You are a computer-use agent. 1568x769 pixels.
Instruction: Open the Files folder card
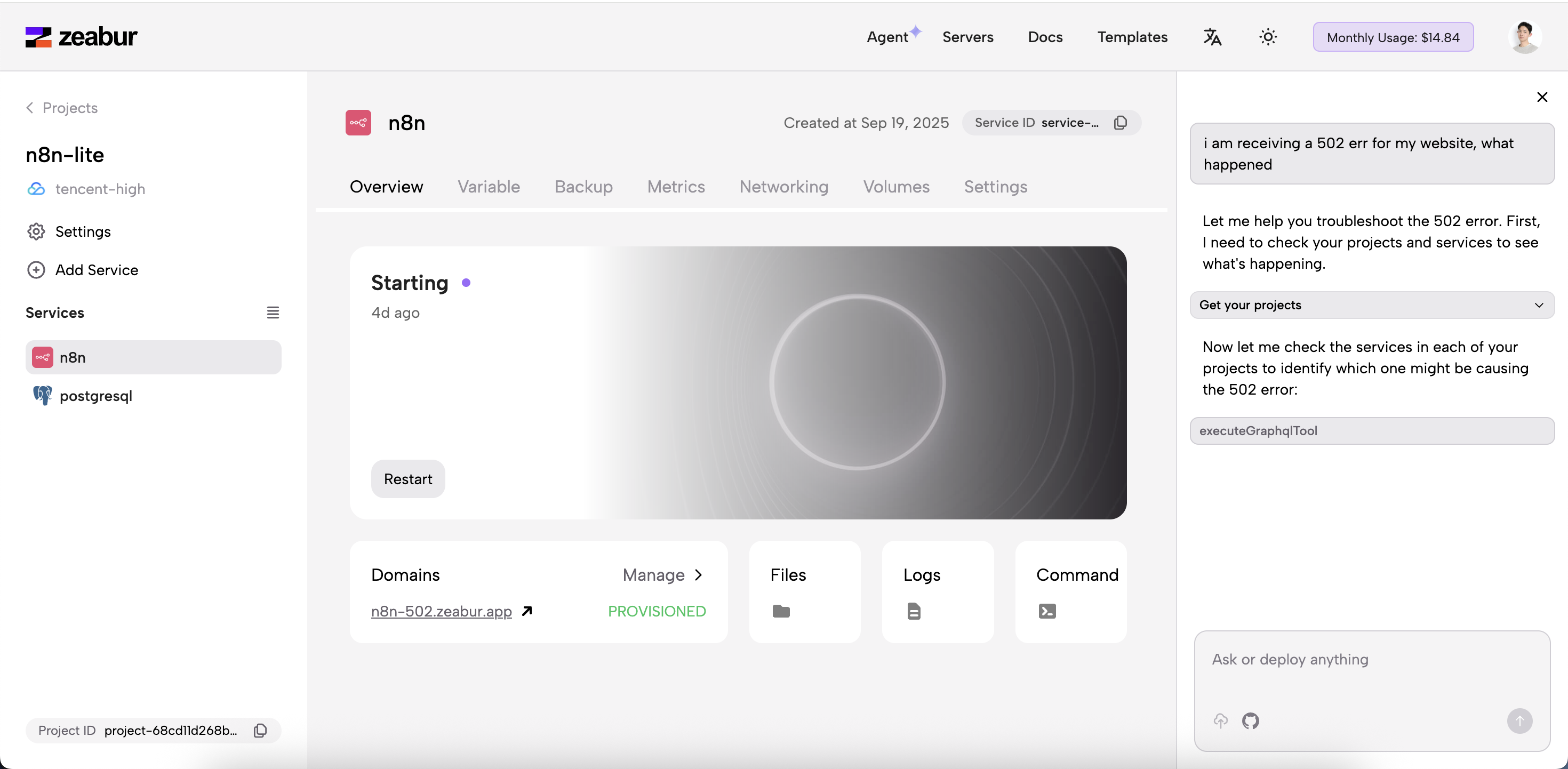804,591
